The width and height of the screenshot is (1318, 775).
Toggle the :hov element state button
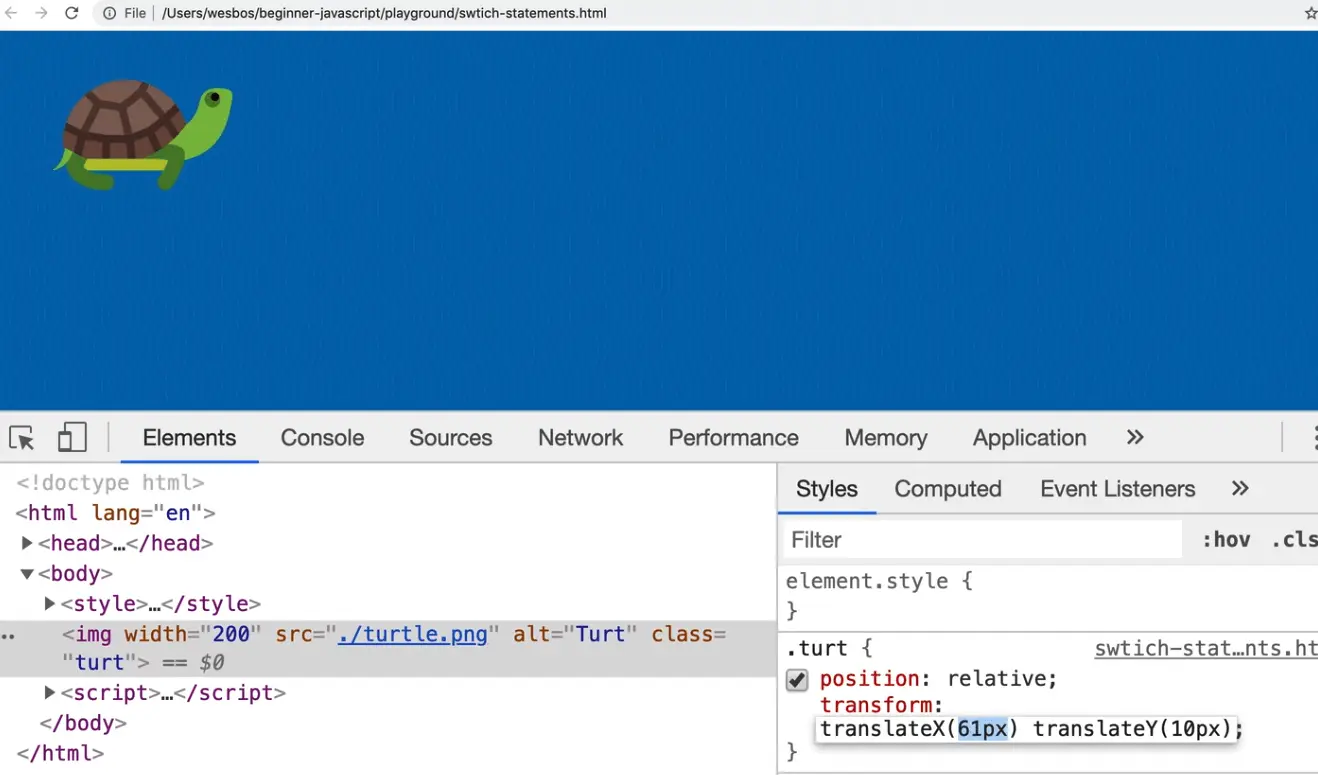pyautogui.click(x=1225, y=540)
